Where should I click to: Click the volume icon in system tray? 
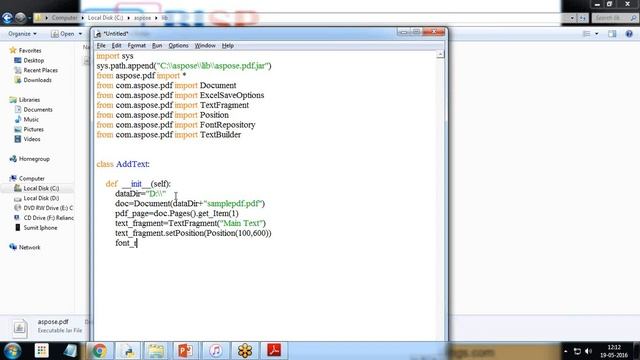(x=588, y=351)
